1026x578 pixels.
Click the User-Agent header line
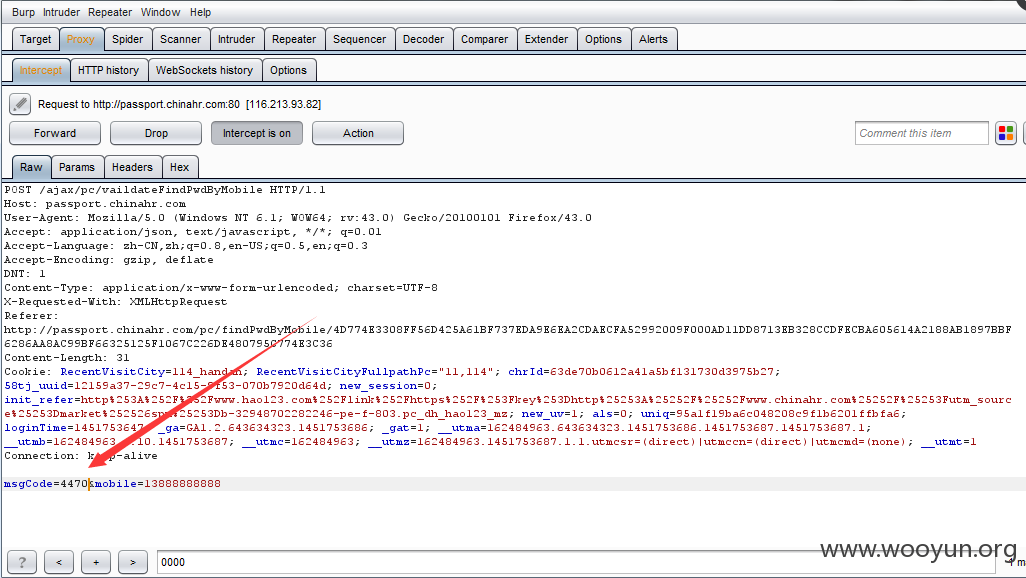[x=298, y=217]
